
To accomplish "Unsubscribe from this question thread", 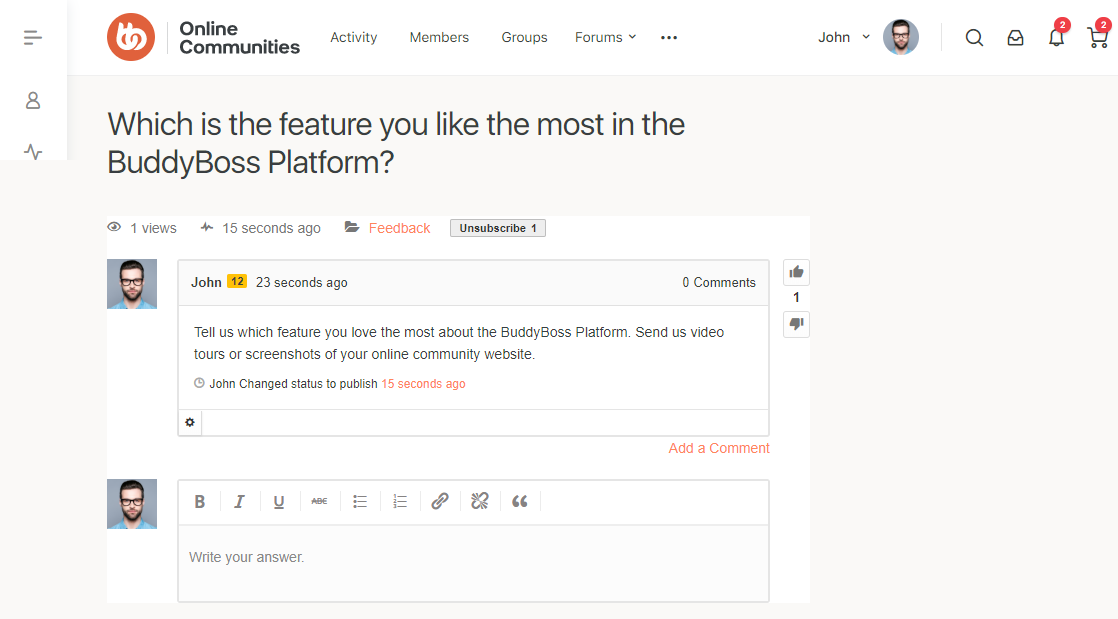I will pos(497,227).
